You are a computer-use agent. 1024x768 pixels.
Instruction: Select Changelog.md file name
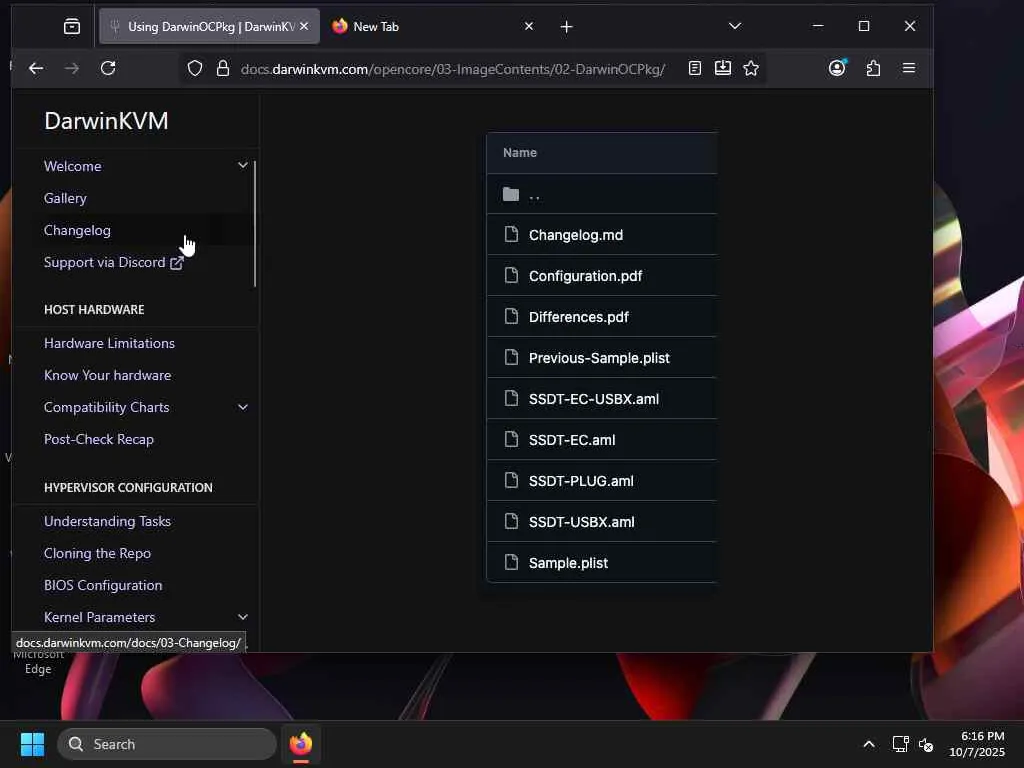point(575,235)
